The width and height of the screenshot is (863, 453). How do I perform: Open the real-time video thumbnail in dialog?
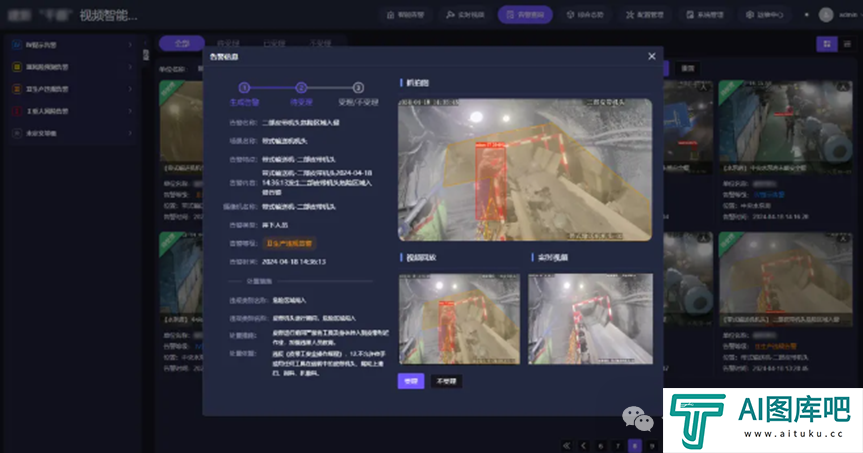tap(590, 319)
